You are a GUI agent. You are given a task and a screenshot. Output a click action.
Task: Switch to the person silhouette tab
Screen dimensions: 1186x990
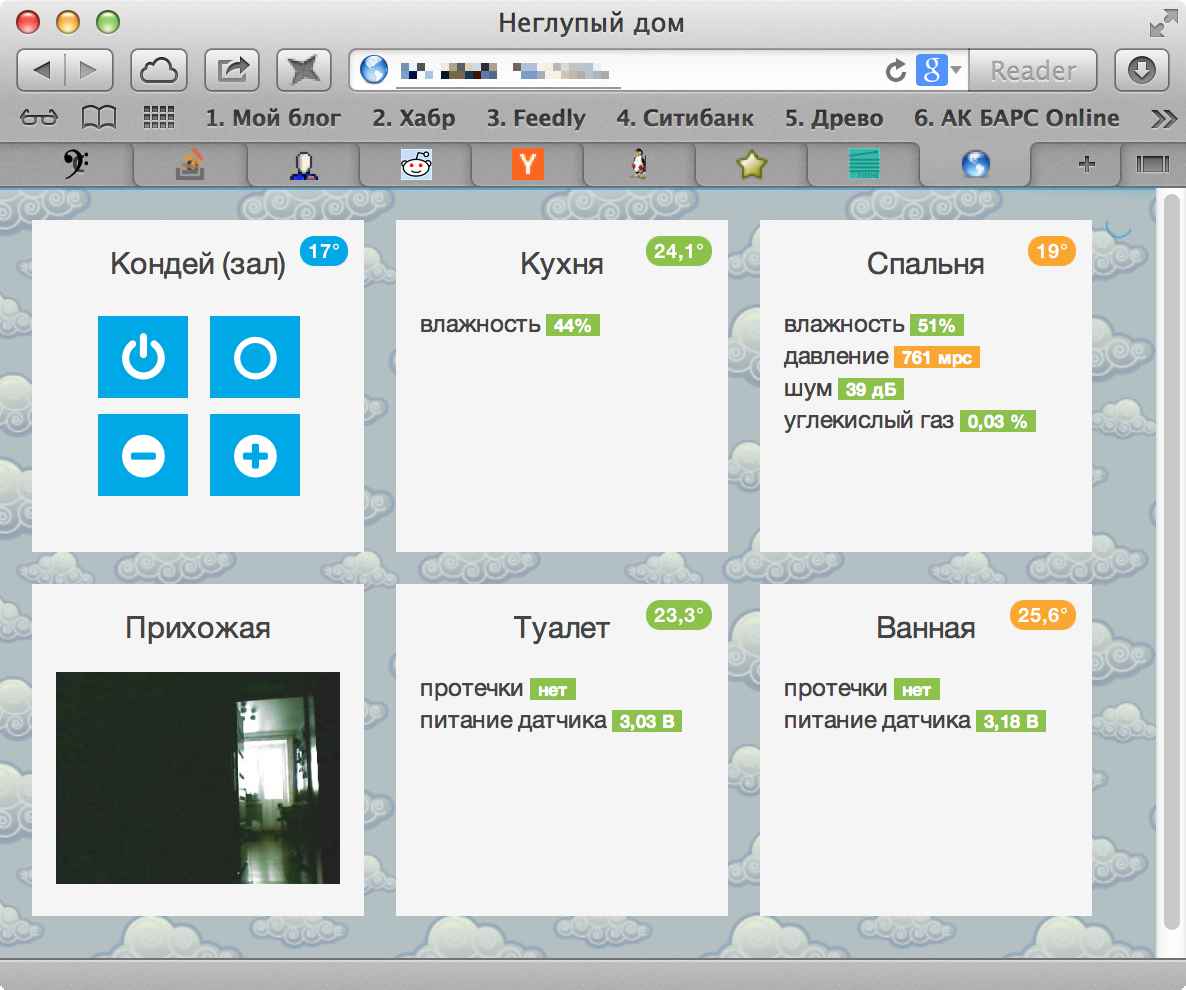point(303,164)
